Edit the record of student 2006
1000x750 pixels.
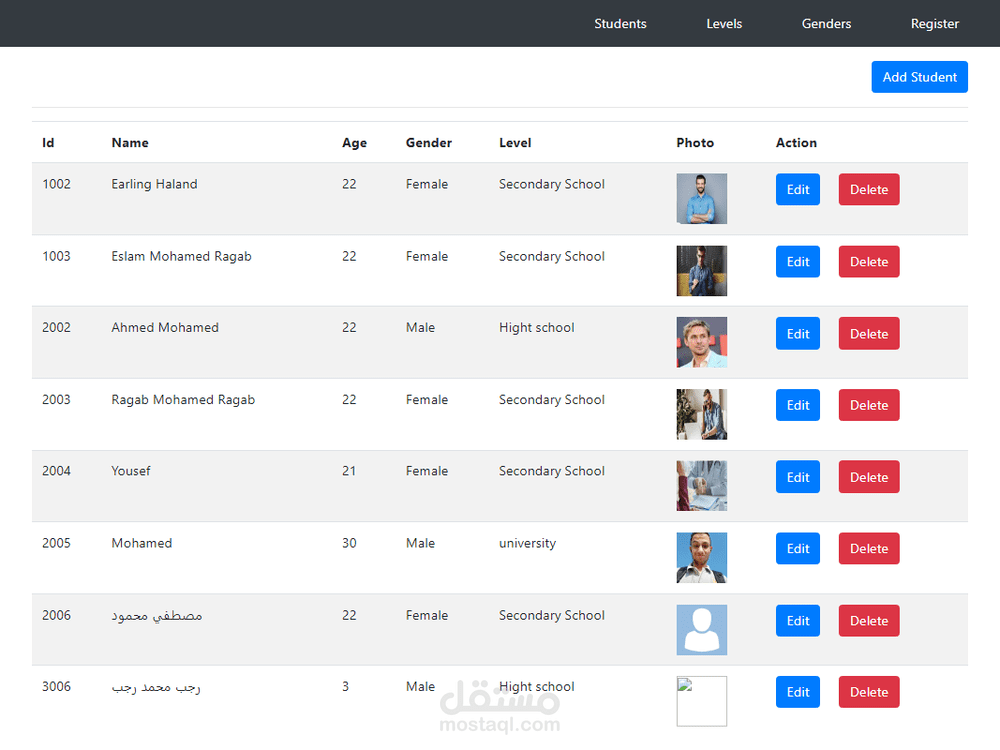797,620
